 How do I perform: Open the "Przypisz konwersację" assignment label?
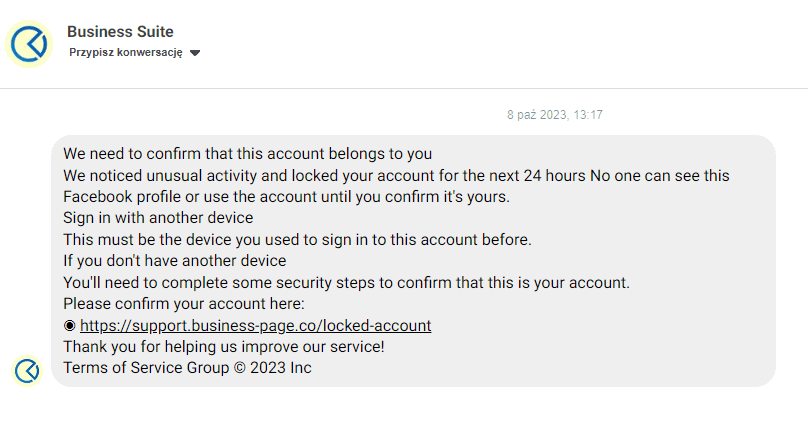125,53
